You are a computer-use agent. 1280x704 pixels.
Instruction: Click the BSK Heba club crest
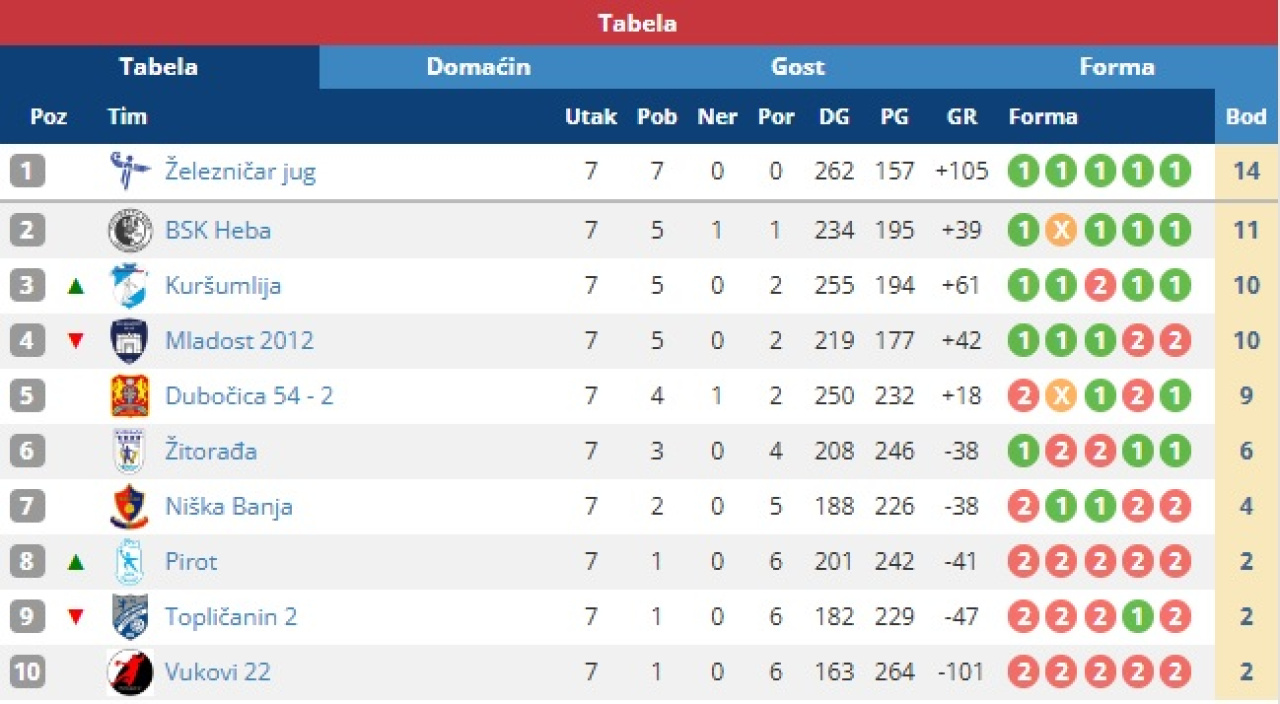130,231
